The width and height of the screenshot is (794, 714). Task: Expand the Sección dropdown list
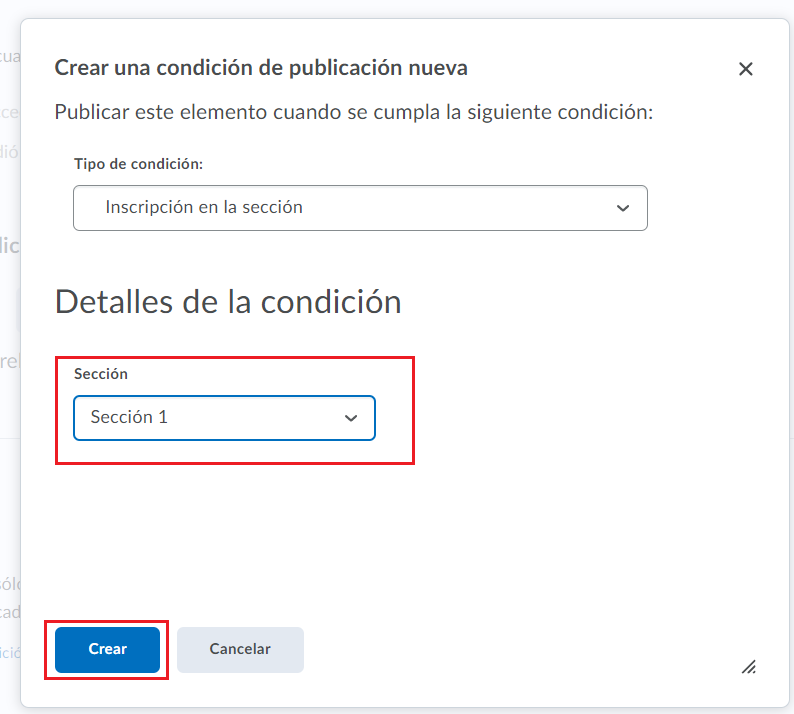pyautogui.click(x=224, y=418)
